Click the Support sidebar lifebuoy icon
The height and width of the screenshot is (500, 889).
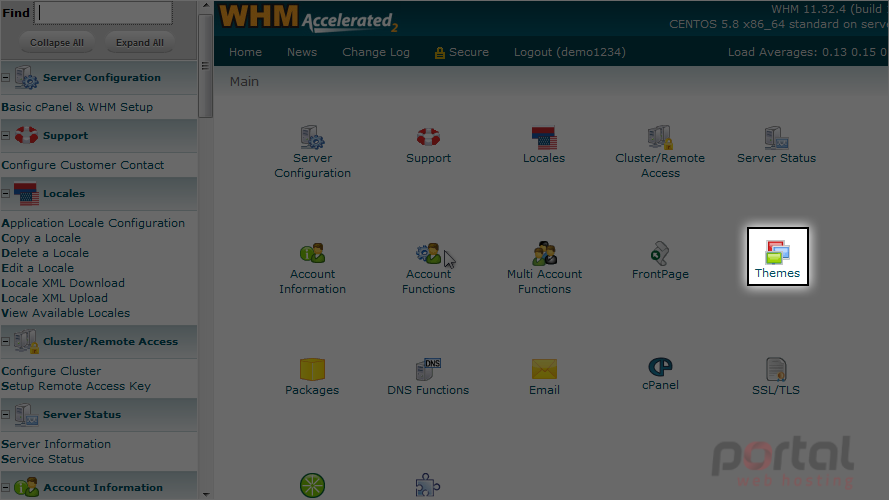point(26,135)
